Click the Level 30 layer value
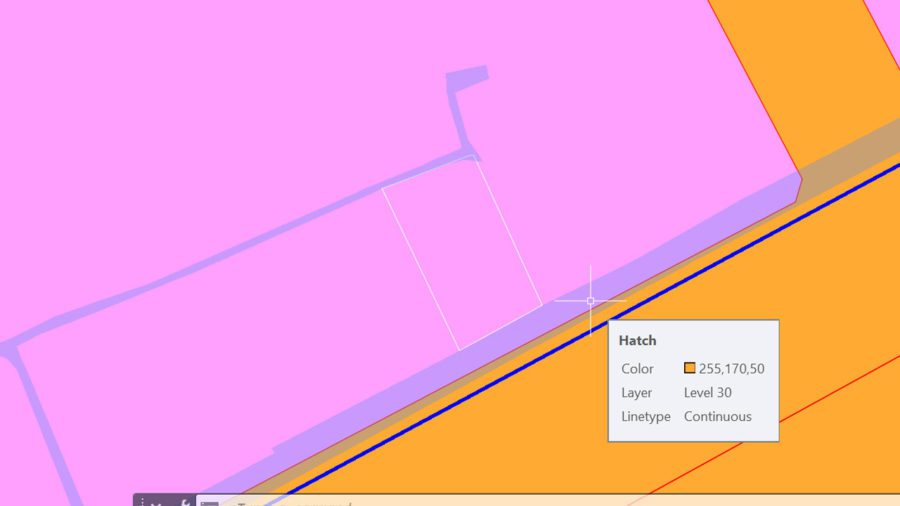900x506 pixels. tap(707, 392)
